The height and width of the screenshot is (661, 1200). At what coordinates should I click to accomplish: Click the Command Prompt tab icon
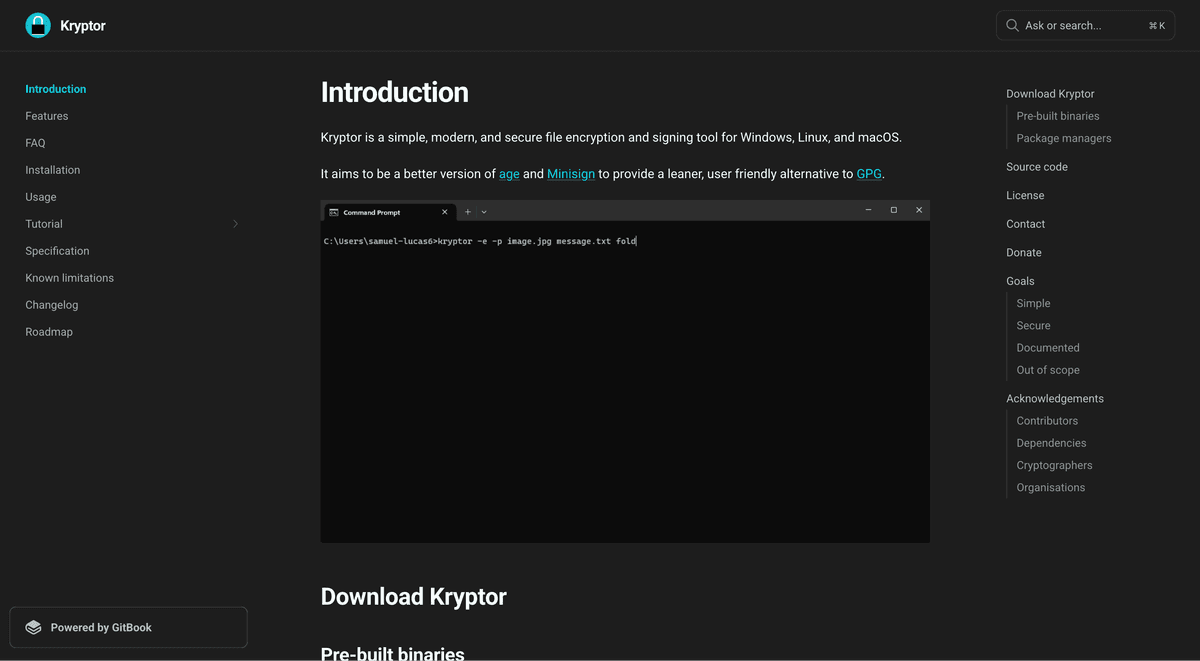tap(334, 212)
